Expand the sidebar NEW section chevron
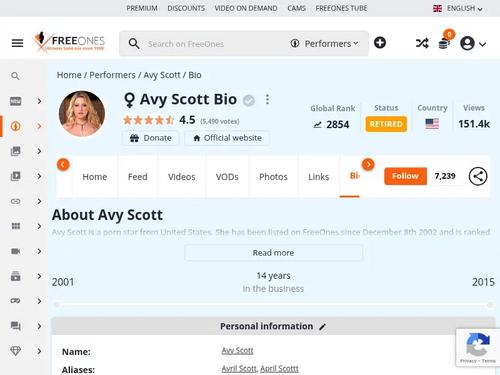 point(39,101)
